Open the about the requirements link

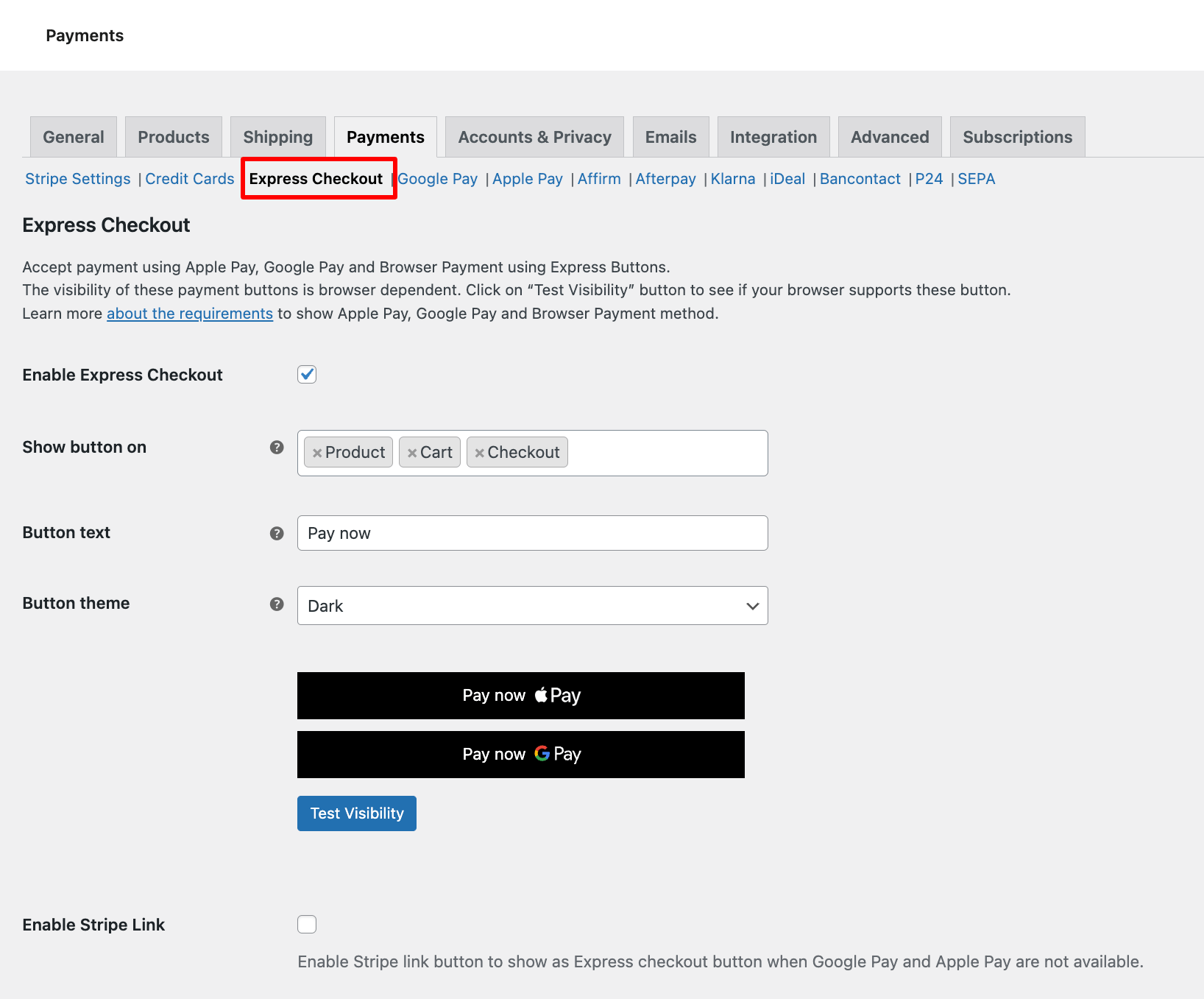(190, 314)
